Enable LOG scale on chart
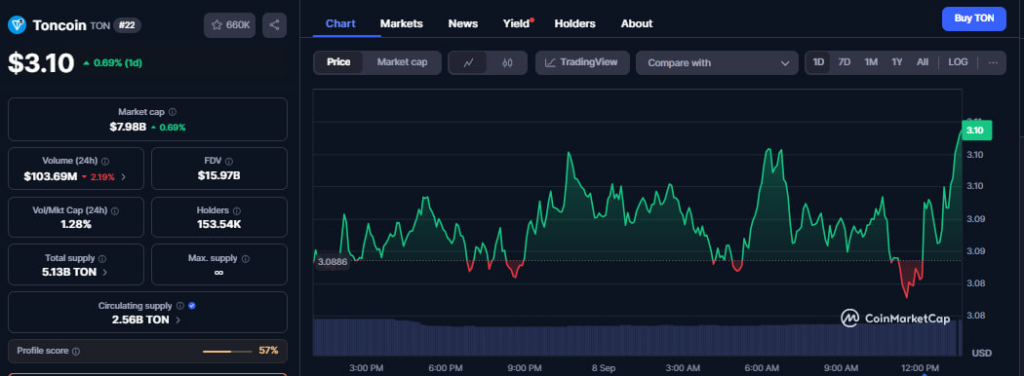 (x=958, y=62)
